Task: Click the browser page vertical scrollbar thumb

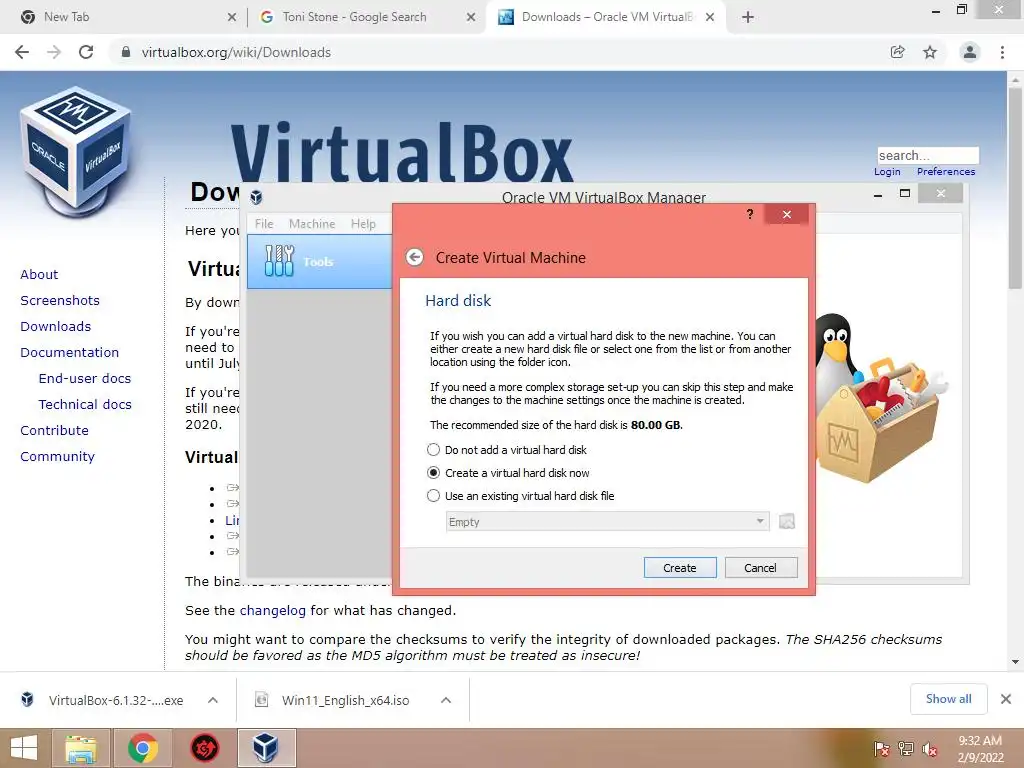Action: 1015,188
